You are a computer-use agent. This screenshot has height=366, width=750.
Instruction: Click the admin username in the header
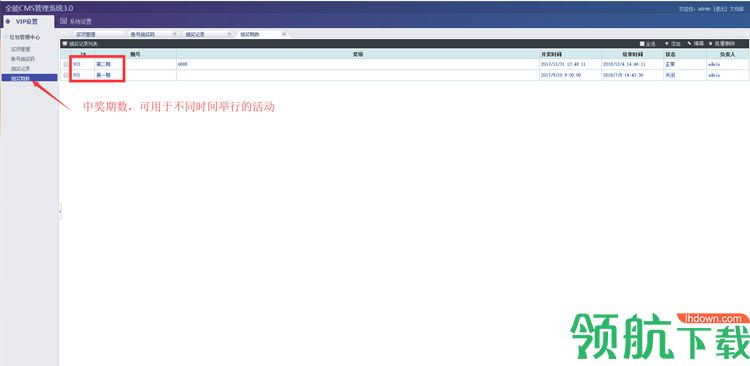pos(704,9)
